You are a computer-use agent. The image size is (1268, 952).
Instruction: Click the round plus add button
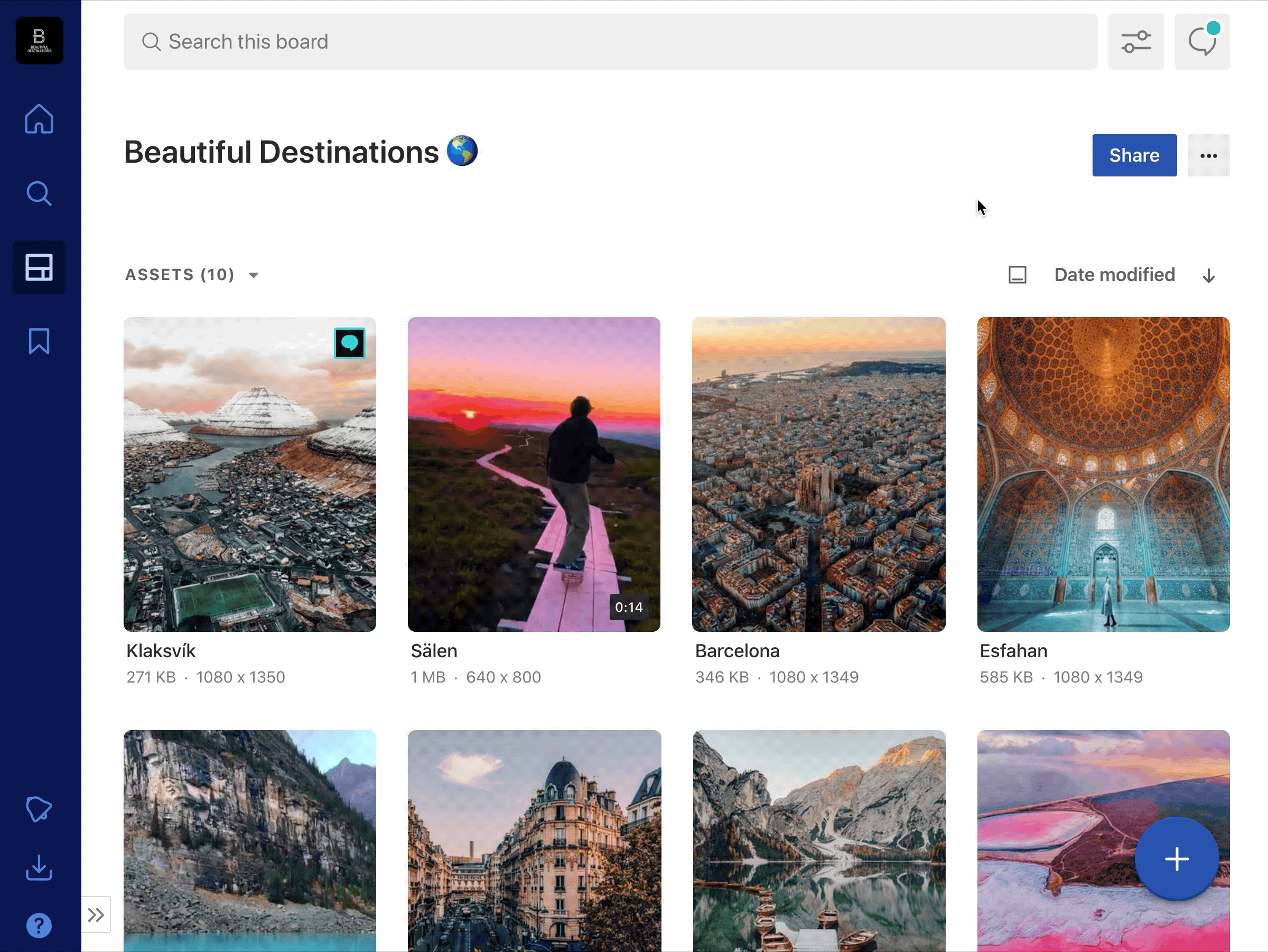pyautogui.click(x=1176, y=859)
